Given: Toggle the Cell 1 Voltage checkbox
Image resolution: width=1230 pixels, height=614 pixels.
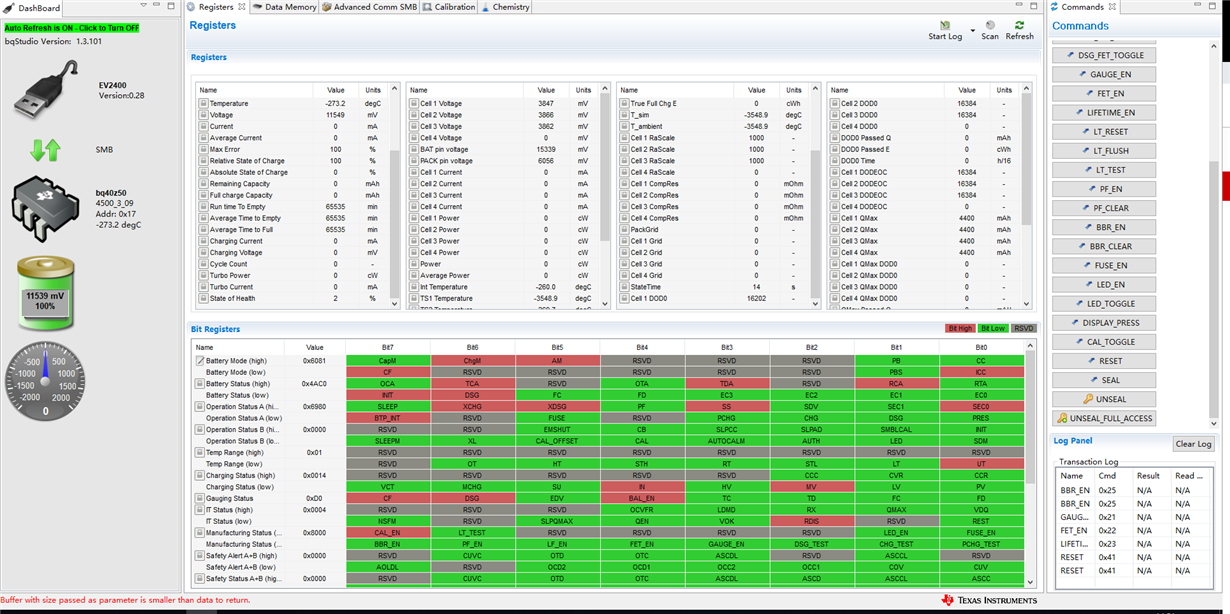Looking at the screenshot, I should click(413, 103).
